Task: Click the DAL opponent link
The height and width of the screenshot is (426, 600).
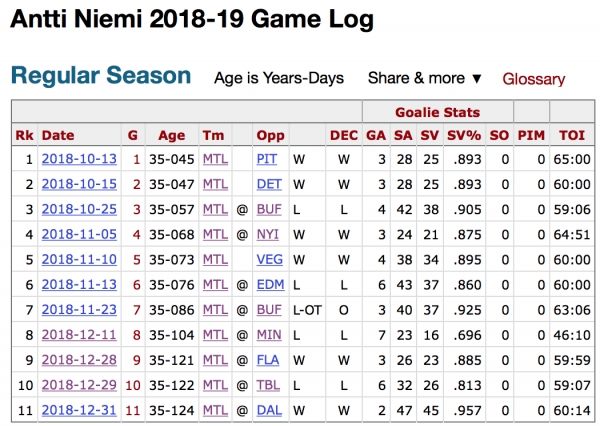Action: click(269, 409)
